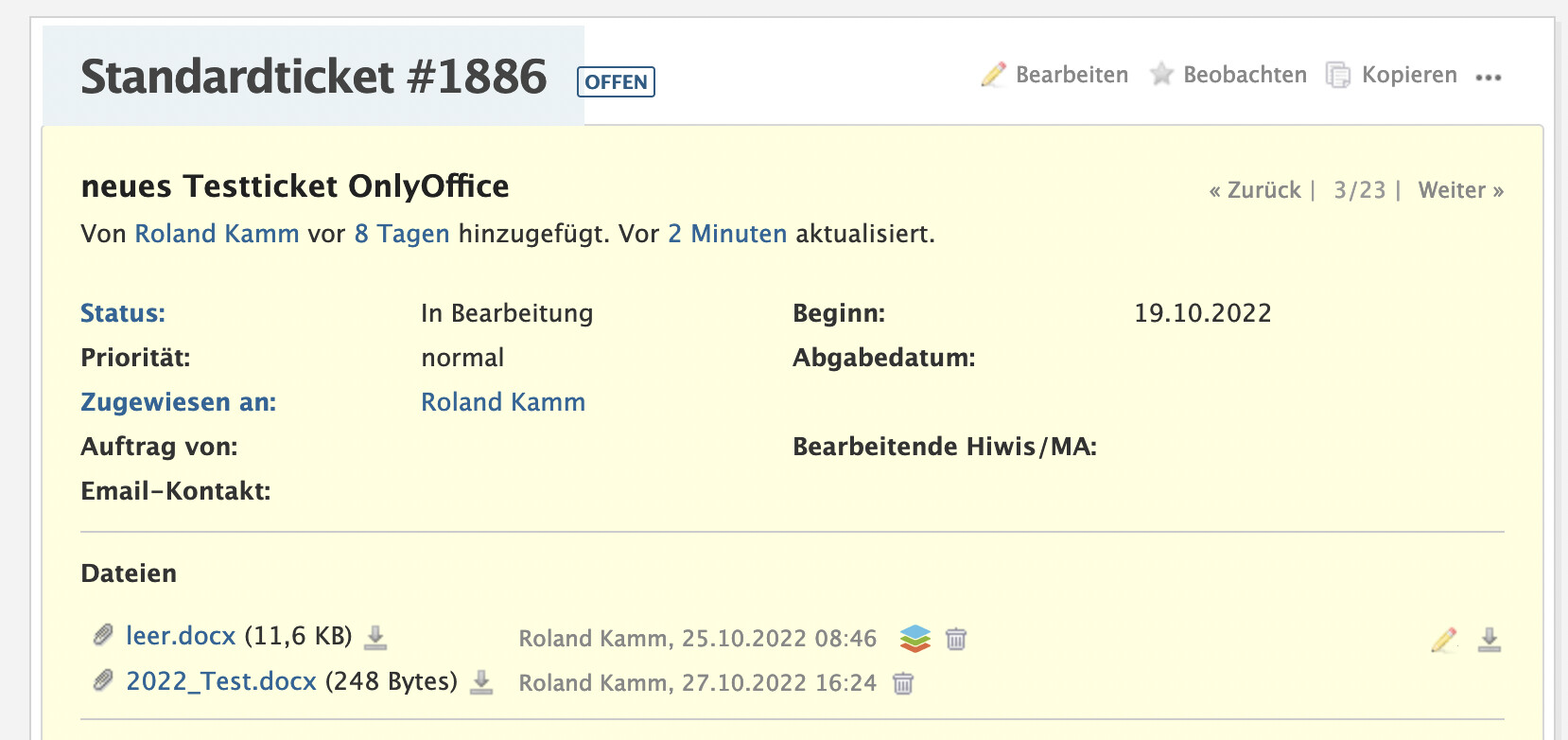Click the '8 Tagen' time link

[x=402, y=234]
